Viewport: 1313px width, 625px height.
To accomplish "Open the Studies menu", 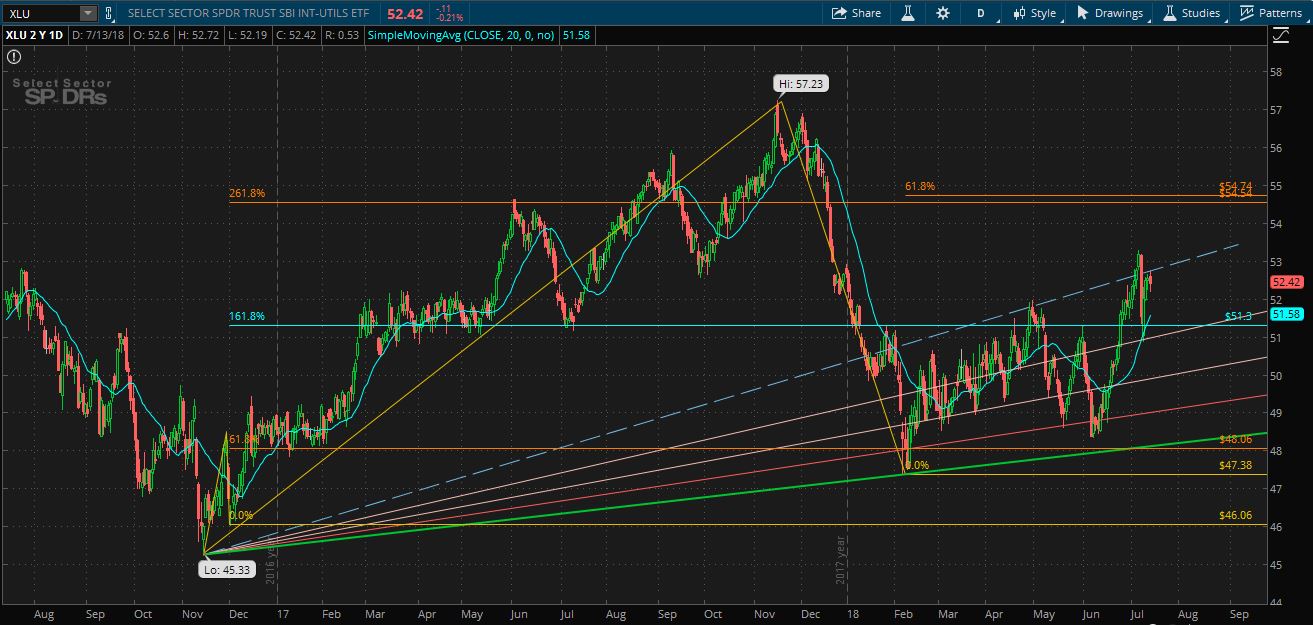I will tap(1192, 13).
